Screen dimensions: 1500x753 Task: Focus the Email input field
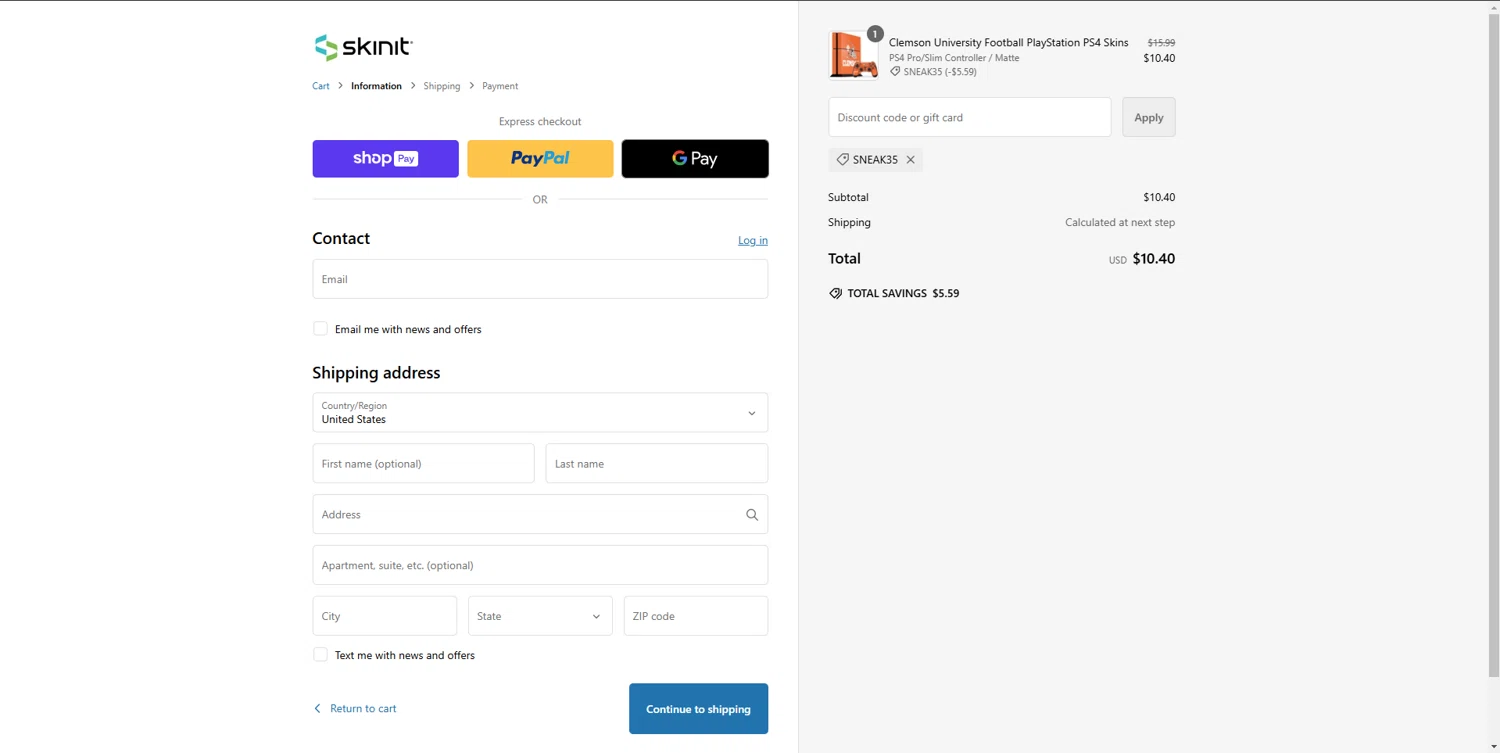[x=540, y=279]
